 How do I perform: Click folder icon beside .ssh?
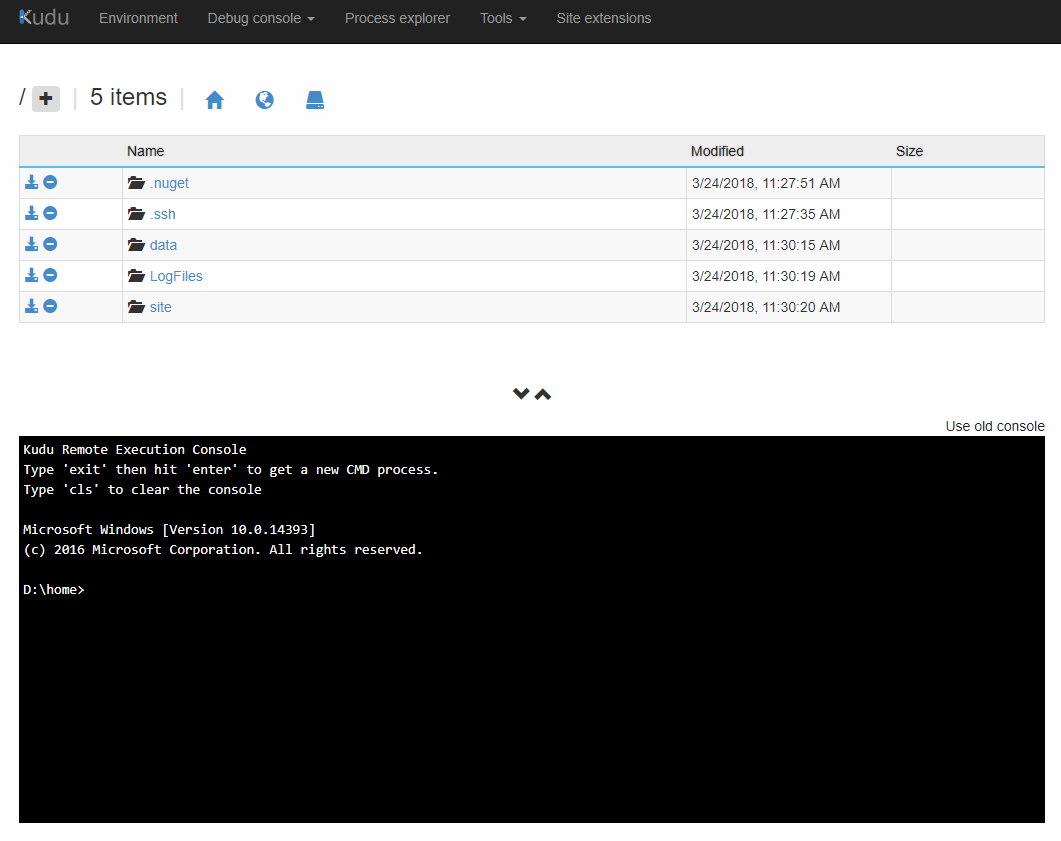click(x=136, y=214)
